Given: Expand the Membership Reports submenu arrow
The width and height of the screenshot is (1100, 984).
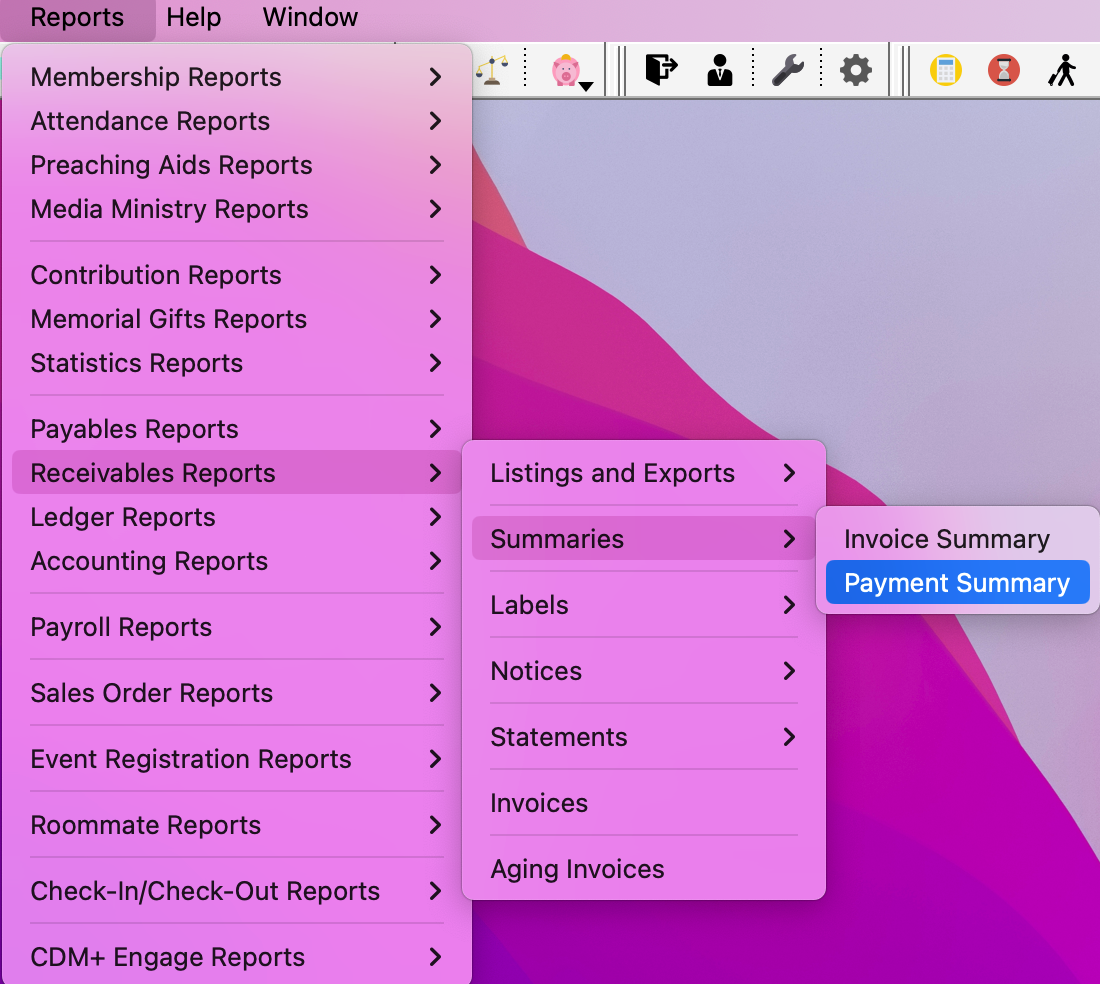Looking at the screenshot, I should coord(435,77).
